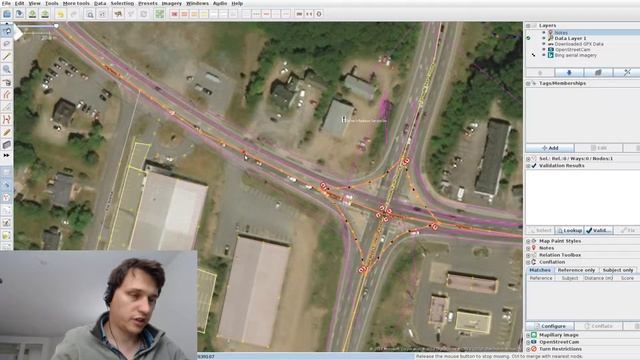Expand the Turn Restrictions panel
640x360 pixels.
point(528,349)
